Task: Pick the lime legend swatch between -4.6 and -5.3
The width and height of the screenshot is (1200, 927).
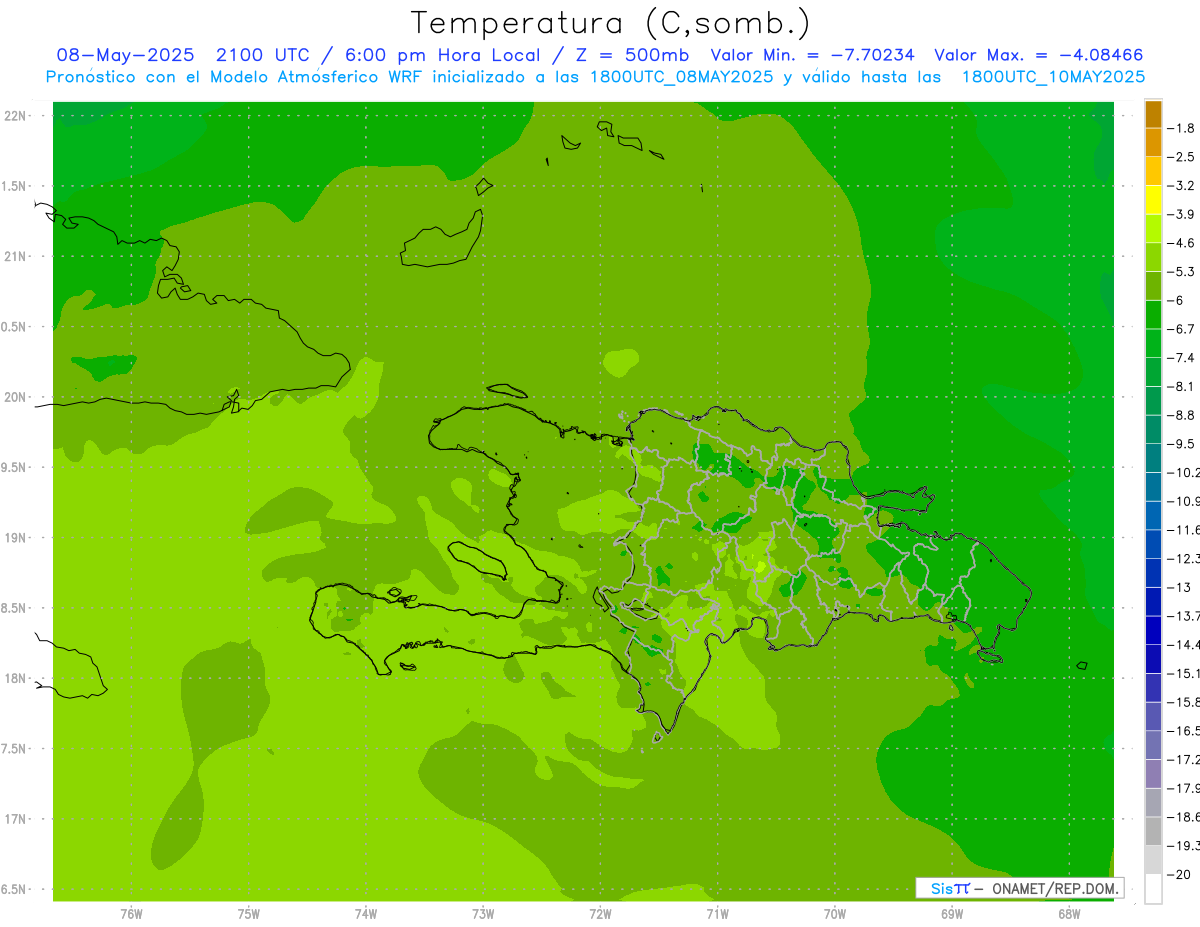Action: click(x=1153, y=257)
